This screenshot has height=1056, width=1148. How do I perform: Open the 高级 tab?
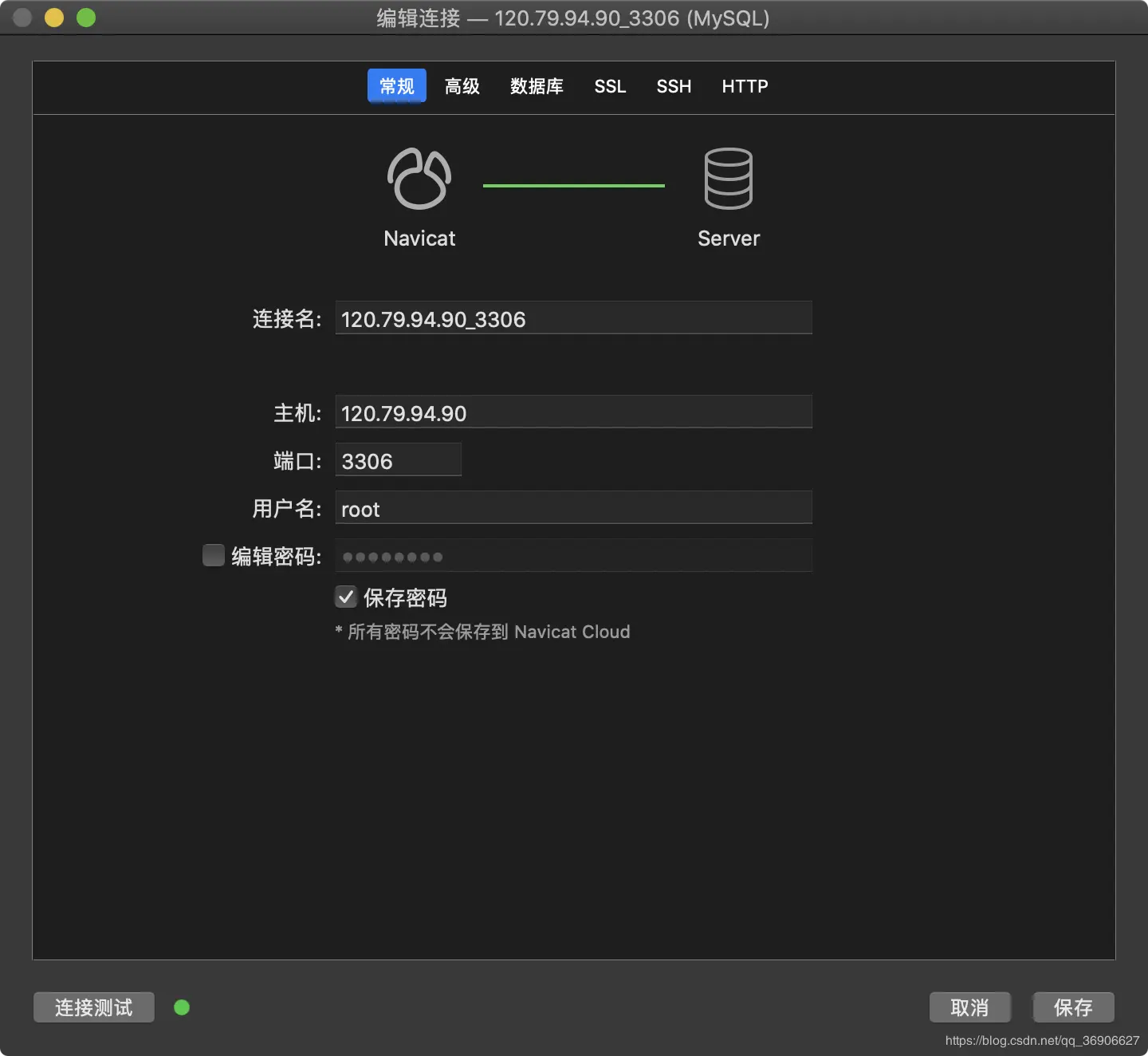[x=462, y=86]
